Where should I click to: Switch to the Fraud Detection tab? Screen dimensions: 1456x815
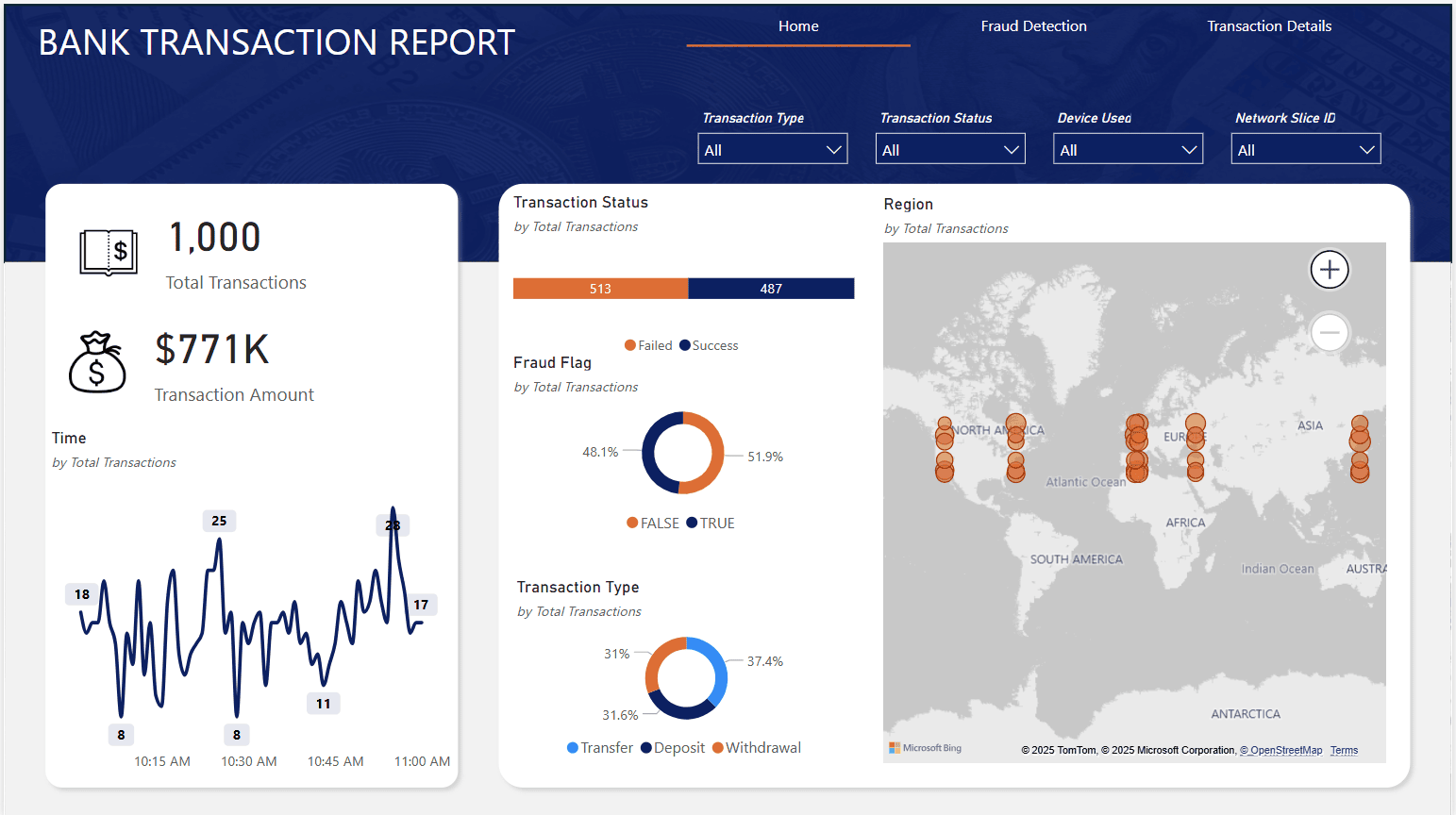[x=1033, y=26]
